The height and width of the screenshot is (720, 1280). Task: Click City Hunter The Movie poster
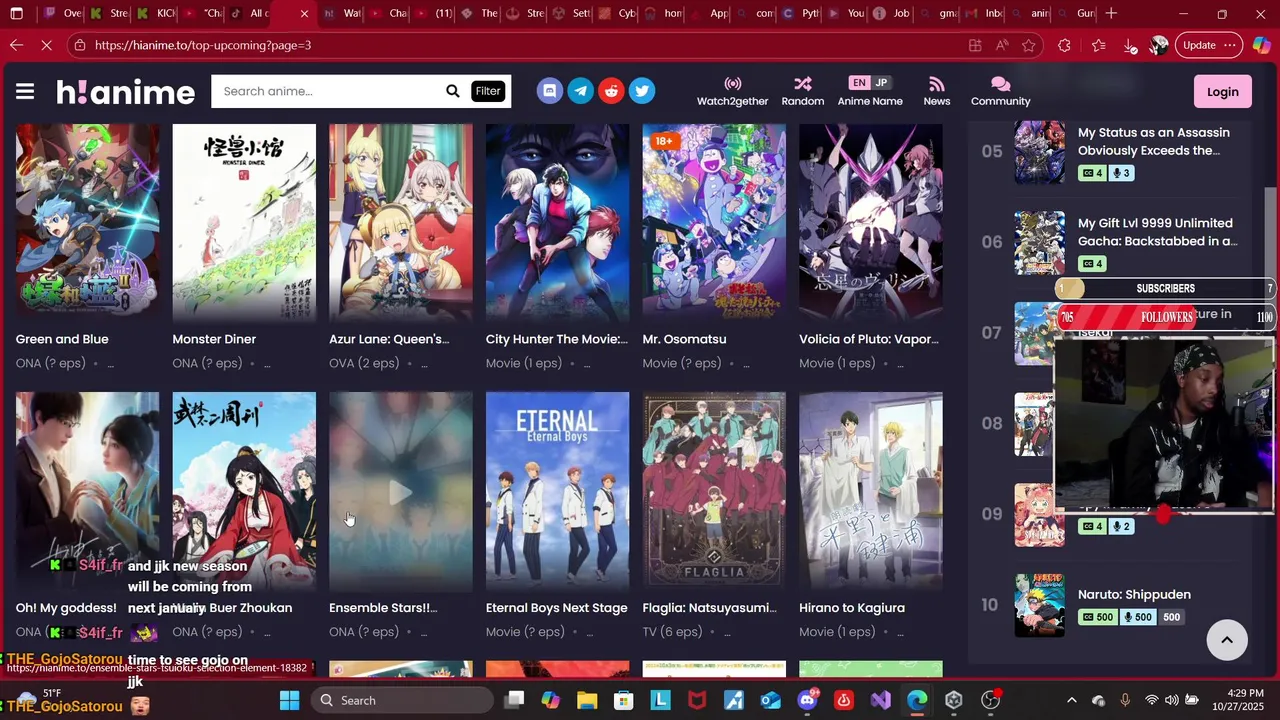(557, 222)
